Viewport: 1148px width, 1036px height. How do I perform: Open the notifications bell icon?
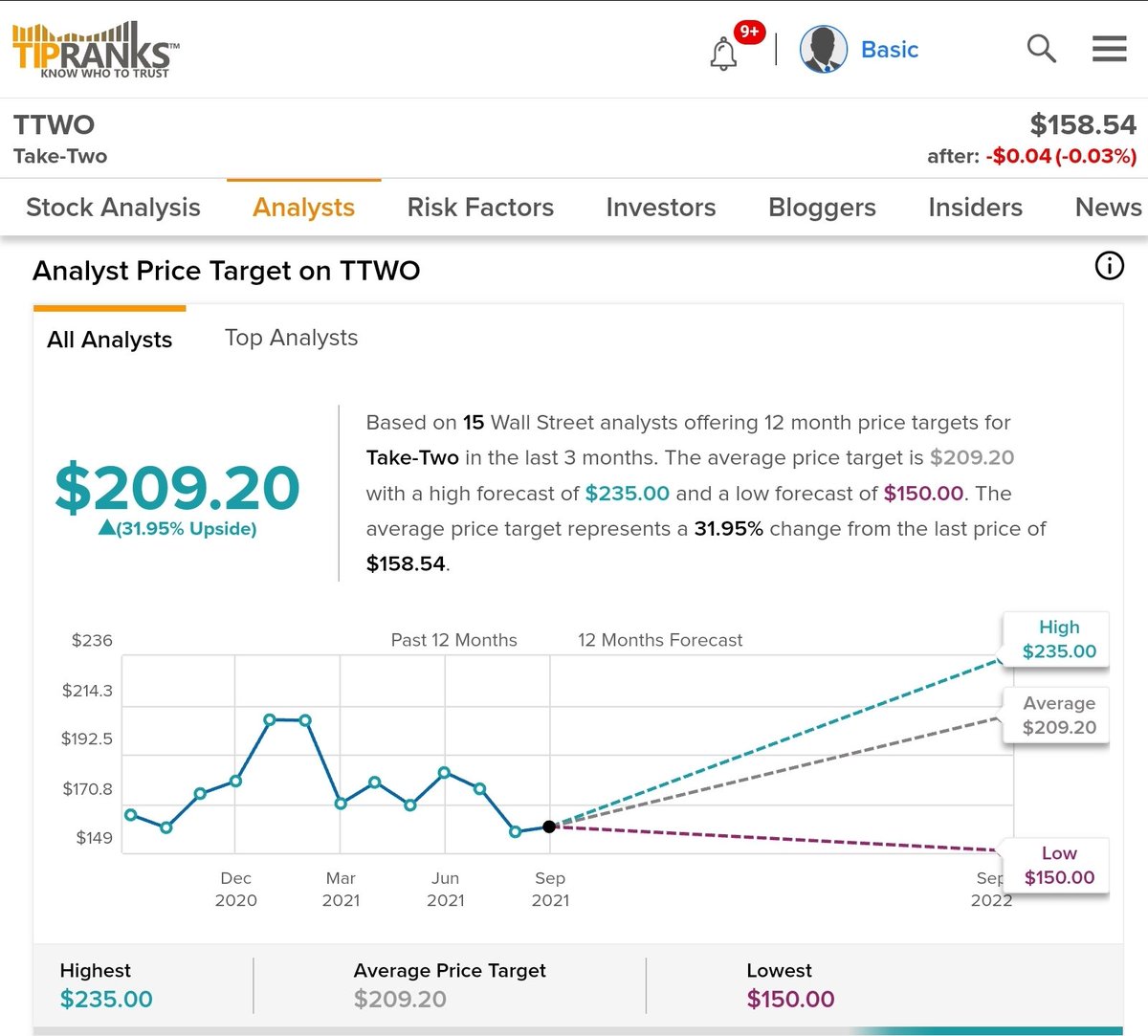(x=724, y=54)
